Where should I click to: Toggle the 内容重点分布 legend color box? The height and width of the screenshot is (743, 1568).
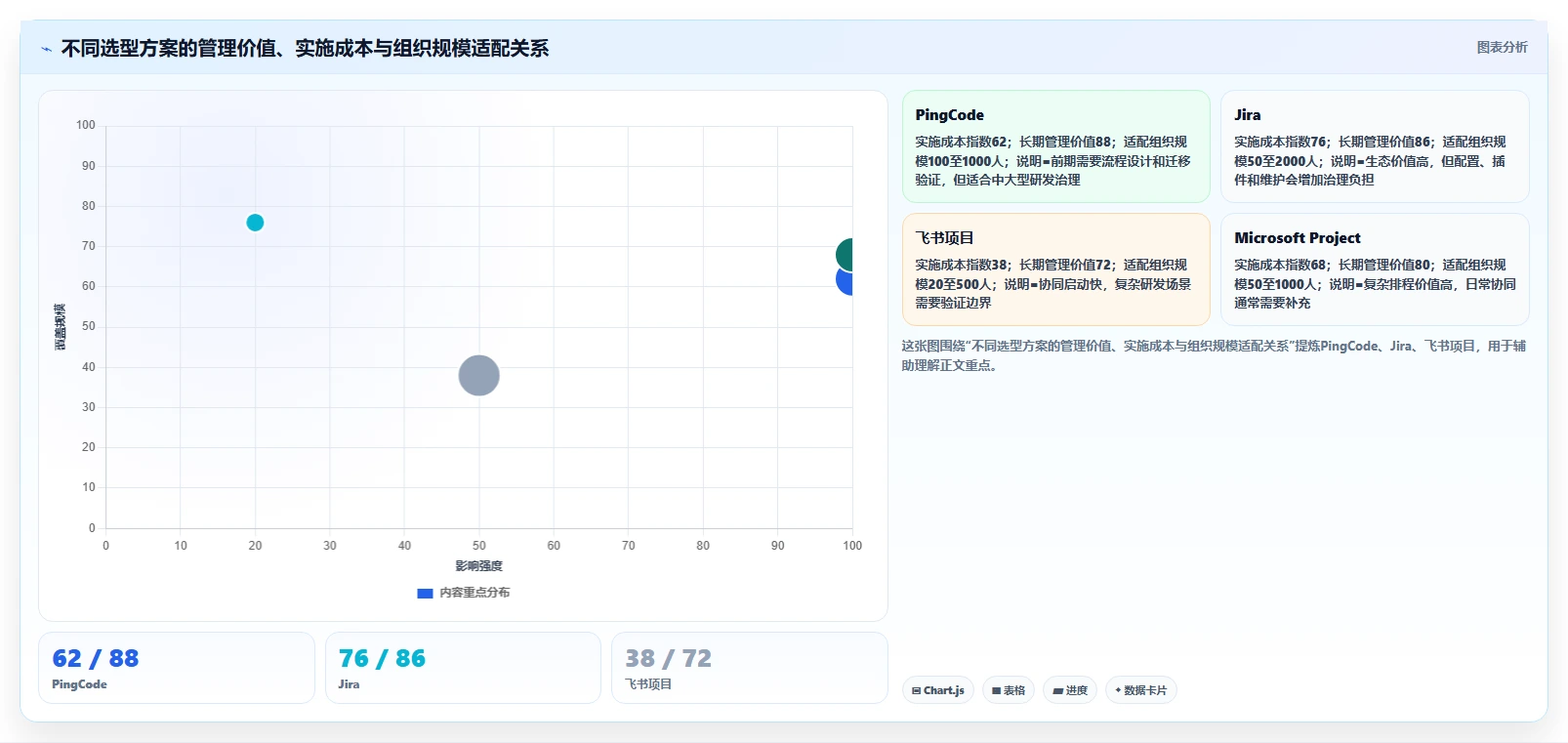(x=425, y=593)
